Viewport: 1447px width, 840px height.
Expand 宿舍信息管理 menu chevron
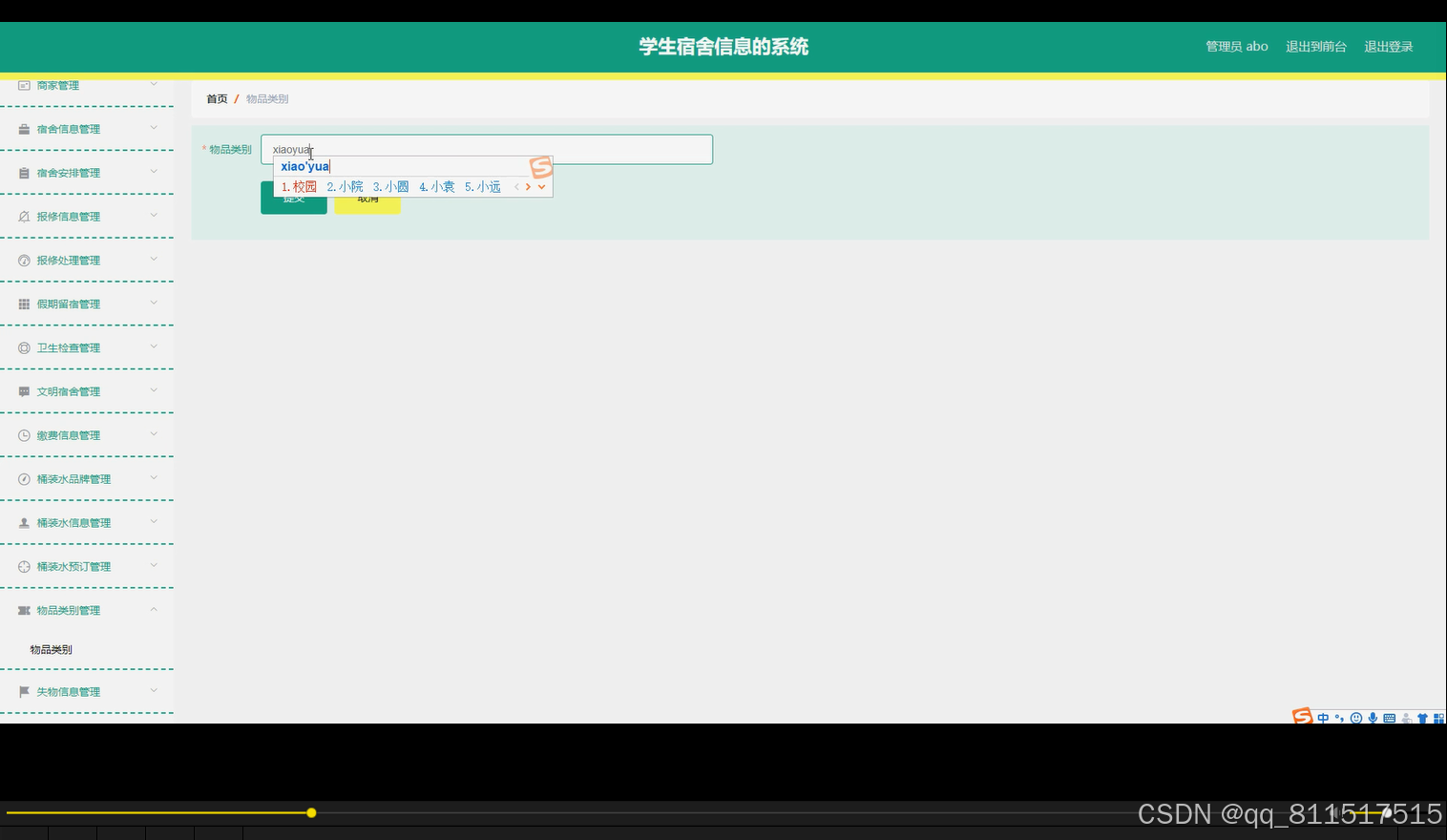(x=154, y=128)
